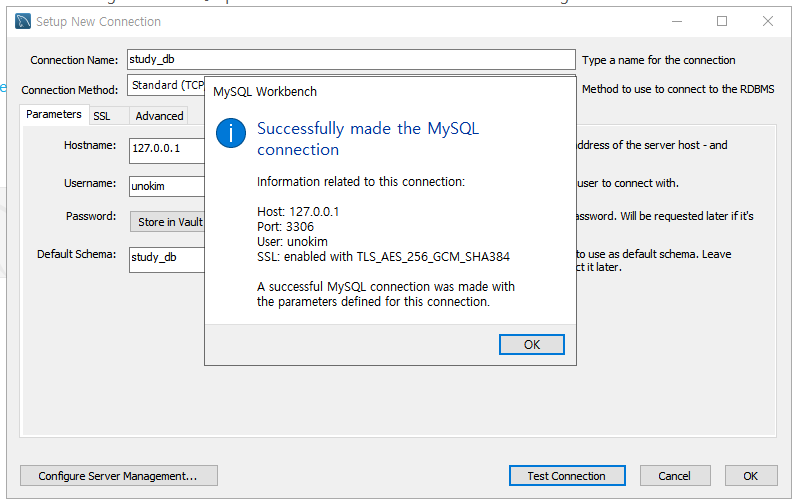
Task: Click 'A successful MySQL connection was made' message
Action: [386, 294]
